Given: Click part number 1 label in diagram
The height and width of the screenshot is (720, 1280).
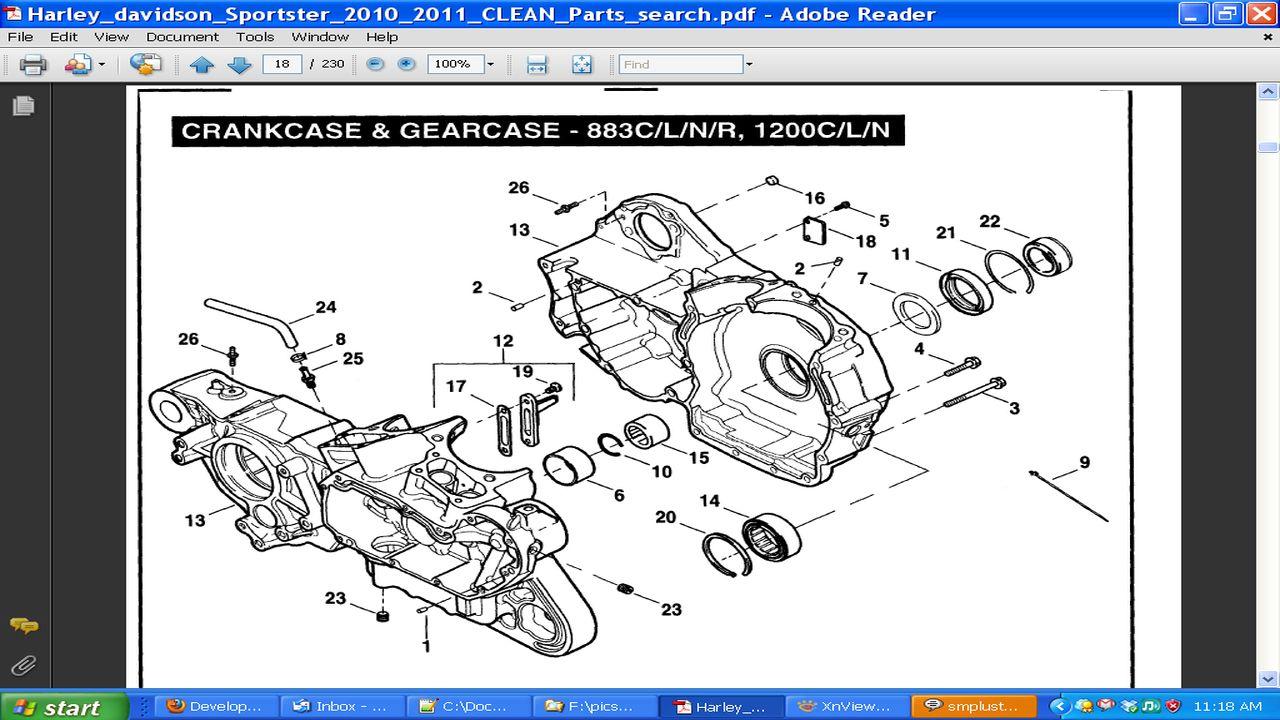Looking at the screenshot, I should pyautogui.click(x=426, y=646).
